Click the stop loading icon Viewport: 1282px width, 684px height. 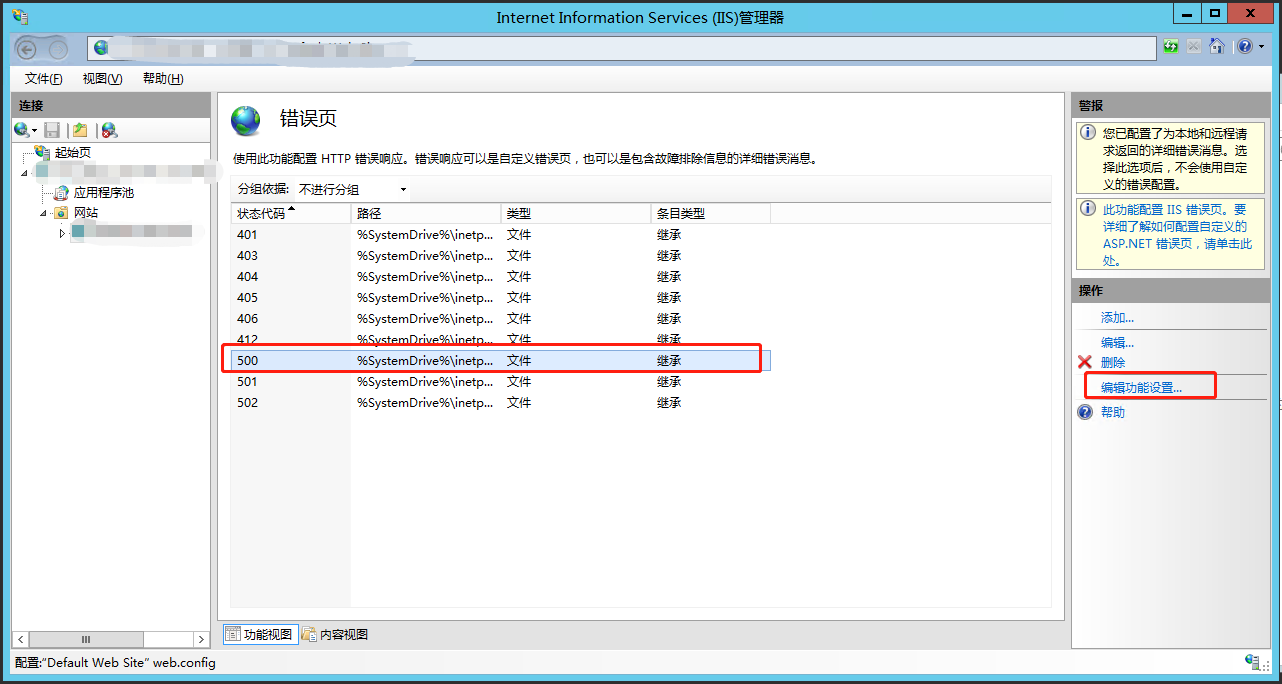1193,46
